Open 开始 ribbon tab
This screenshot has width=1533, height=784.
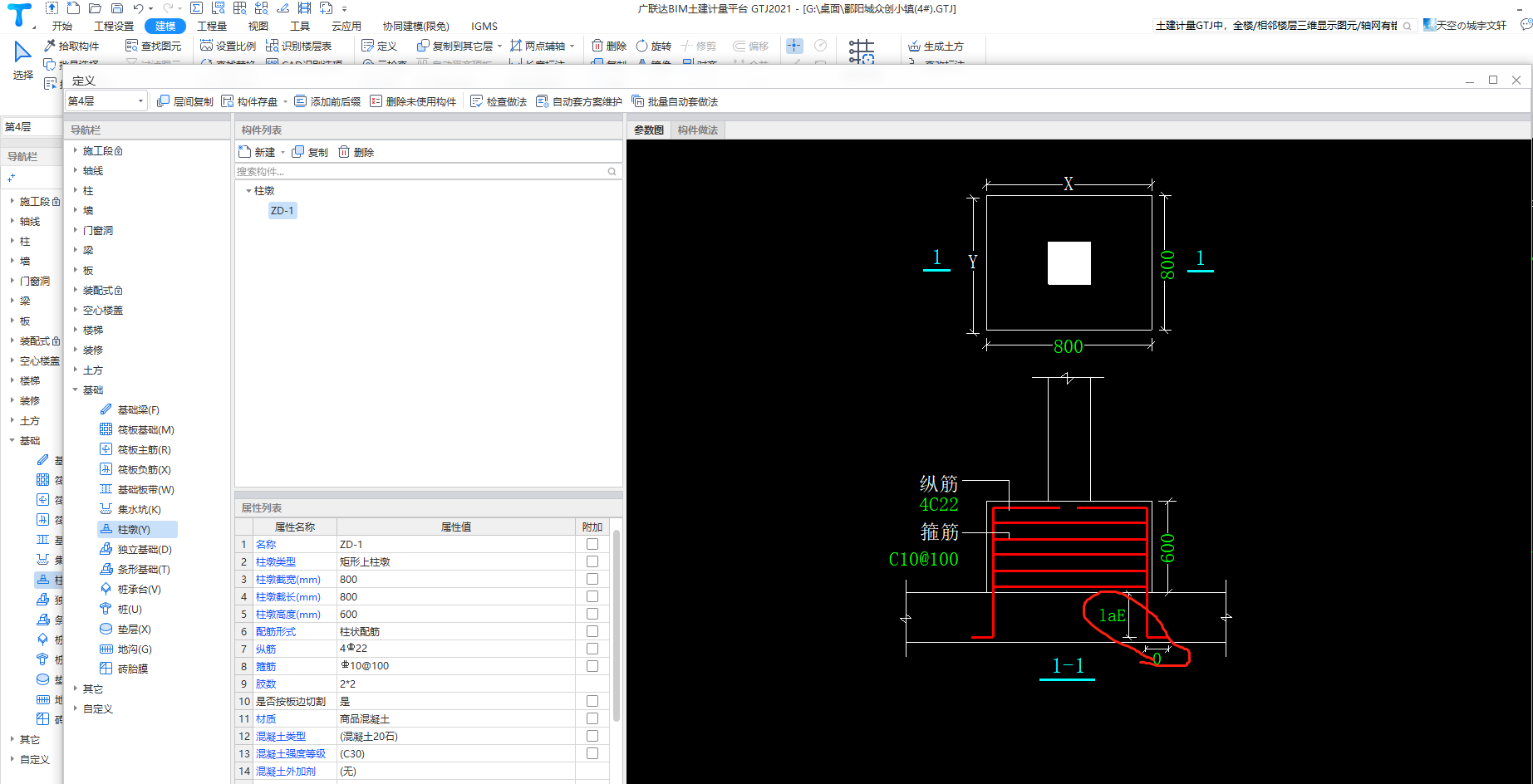[x=61, y=26]
